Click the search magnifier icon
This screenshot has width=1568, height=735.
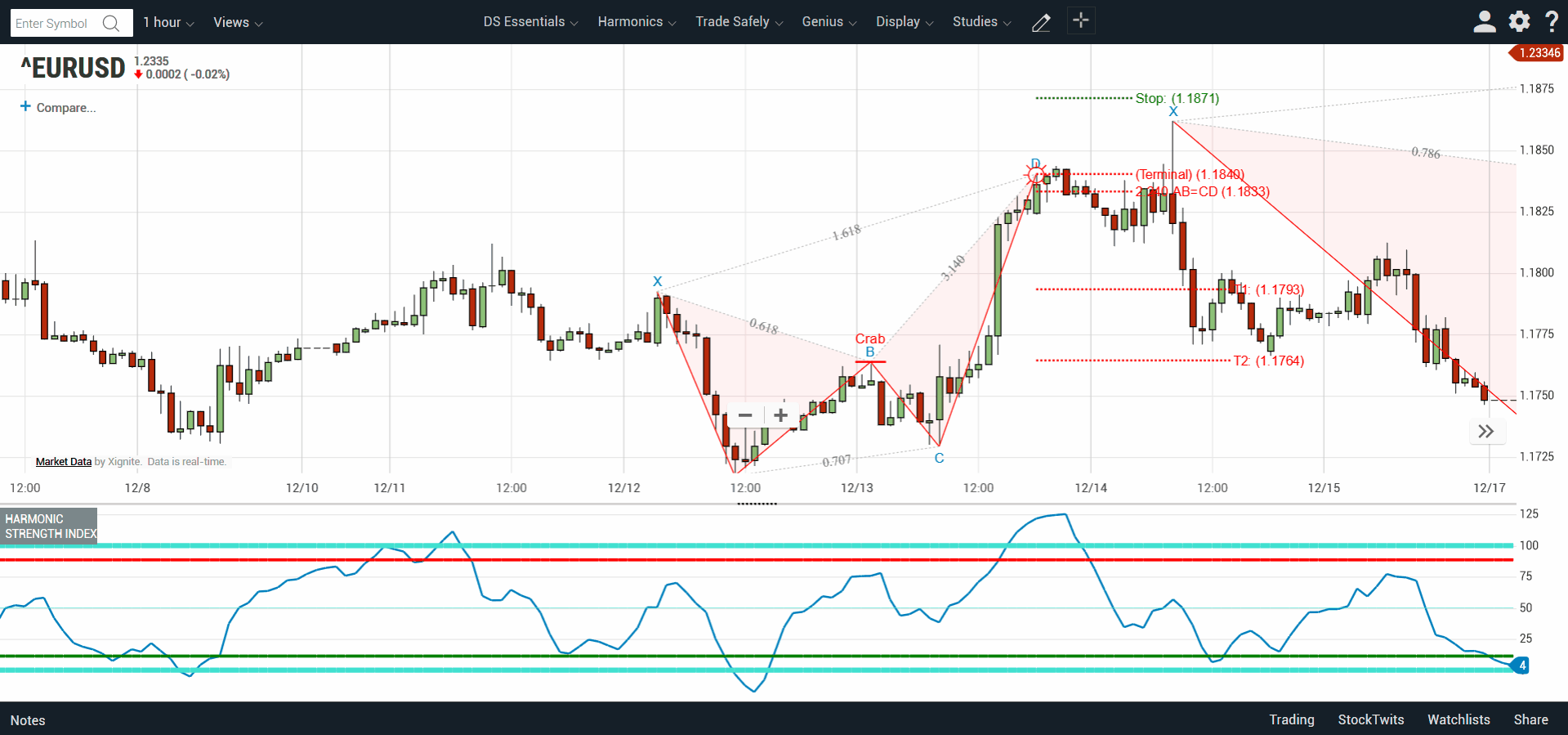pos(111,23)
